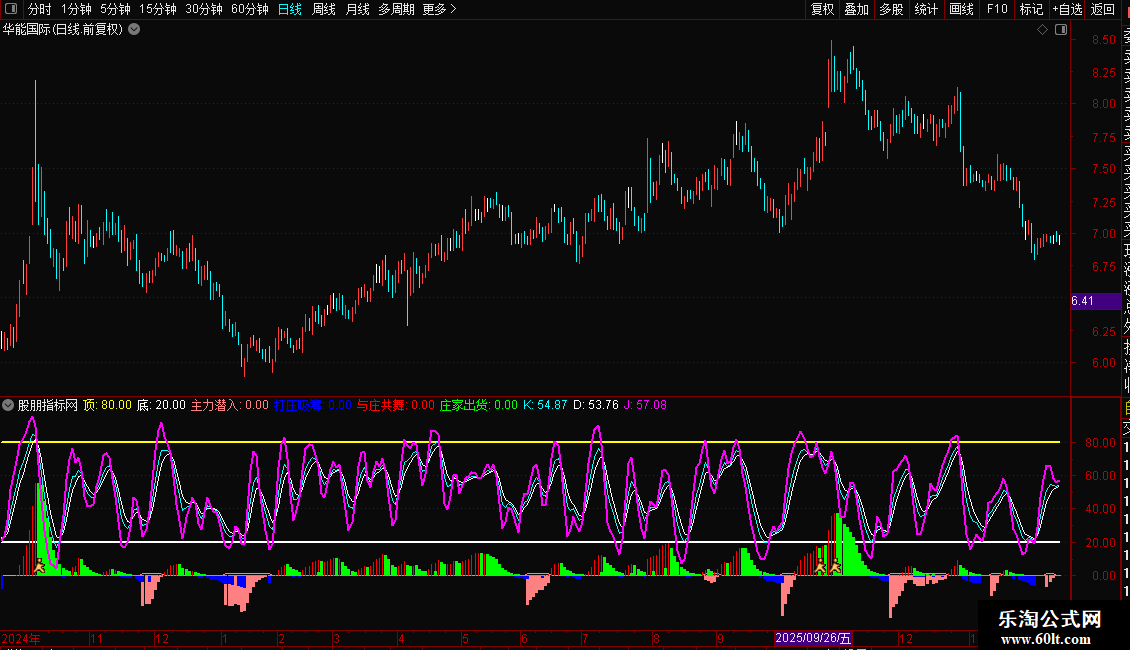Open the 华能国际 chart title dropdown icon

(134, 30)
